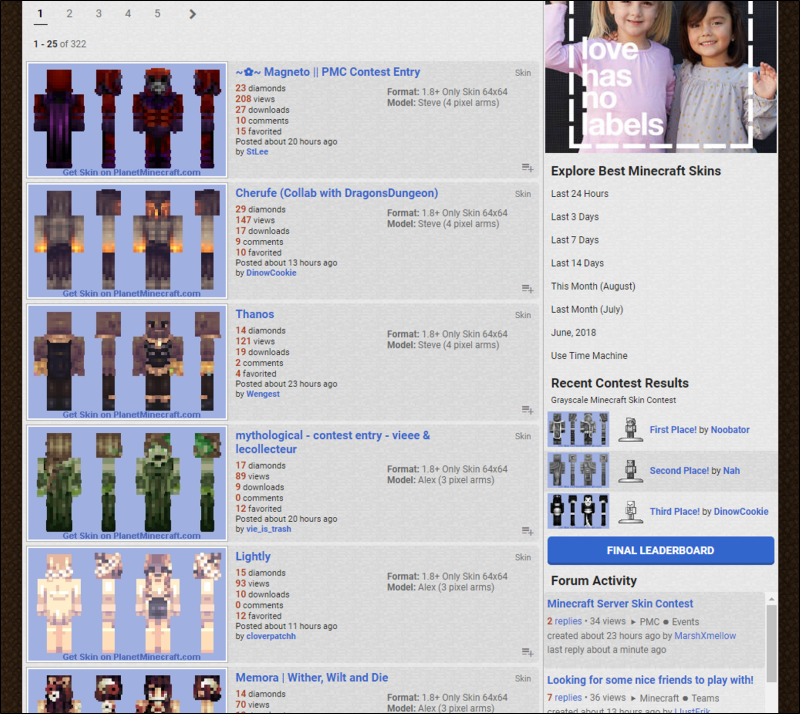Visit DinowCookie profile in contest results
800x714 pixels.
tap(741, 511)
